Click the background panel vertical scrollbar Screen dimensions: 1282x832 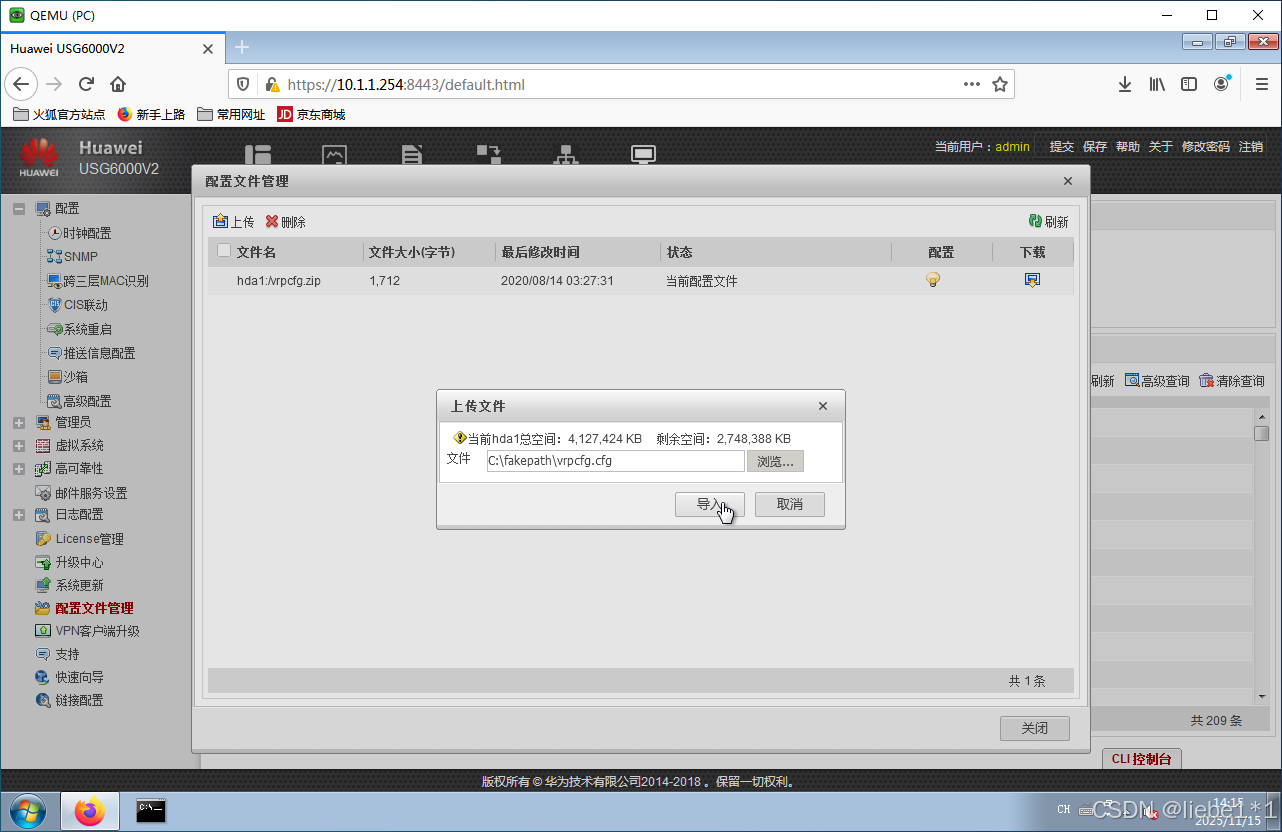(1262, 556)
